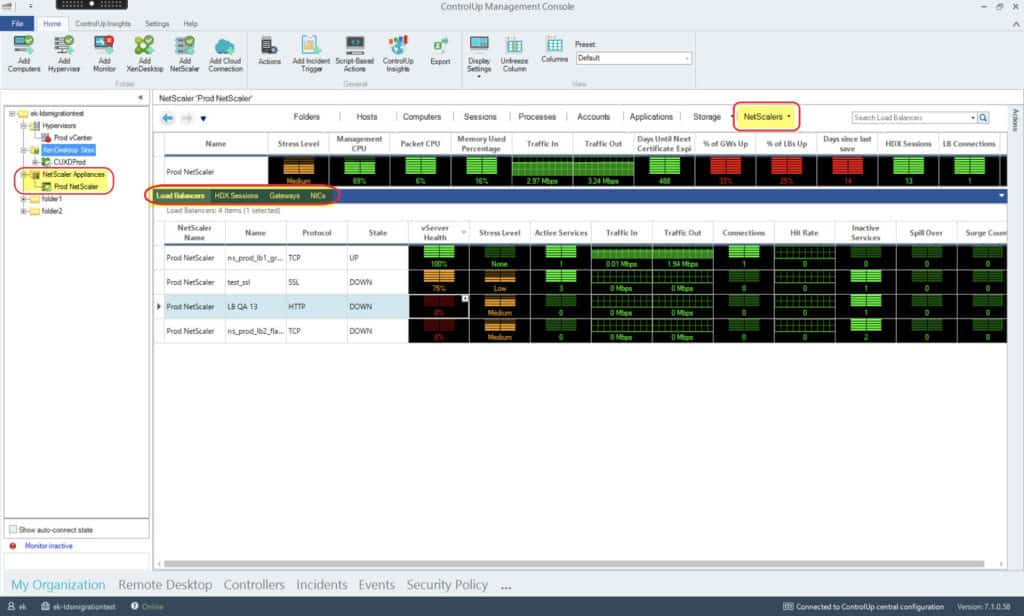Click the Export icon in the ribbon
Viewport: 1024px width, 616px height.
point(441,52)
